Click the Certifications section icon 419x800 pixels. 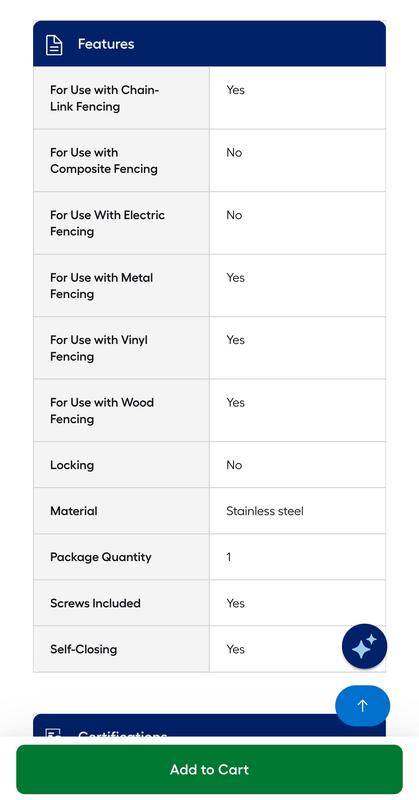tap(54, 732)
